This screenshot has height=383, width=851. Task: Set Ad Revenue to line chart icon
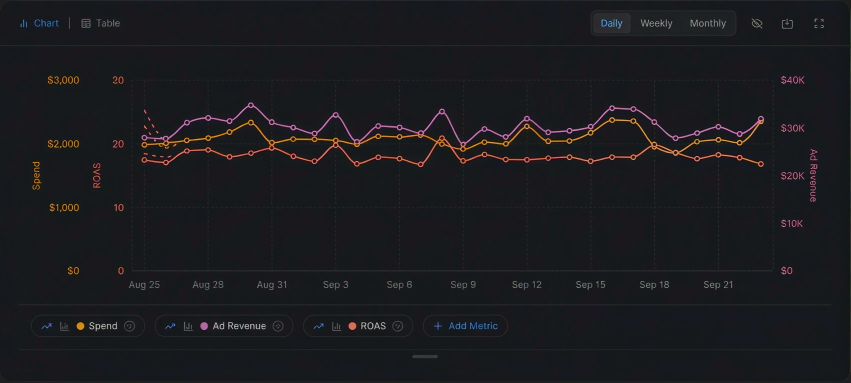pos(170,326)
